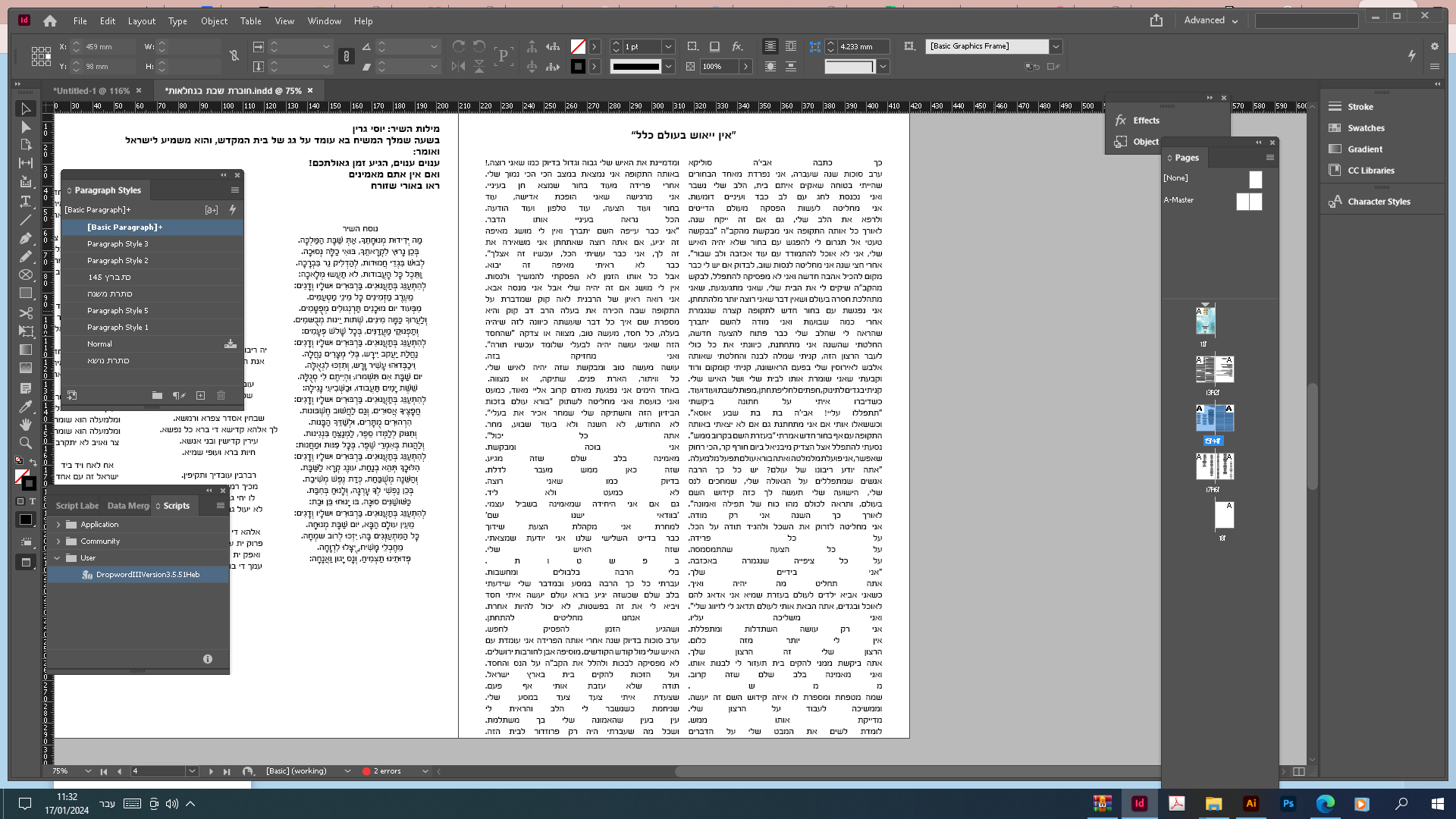
Task: Open the stroke weight dropdown
Action: pos(668,46)
